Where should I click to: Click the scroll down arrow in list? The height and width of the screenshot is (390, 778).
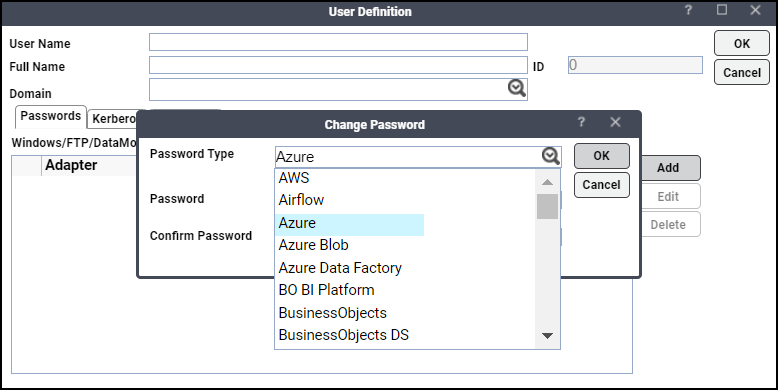[547, 336]
